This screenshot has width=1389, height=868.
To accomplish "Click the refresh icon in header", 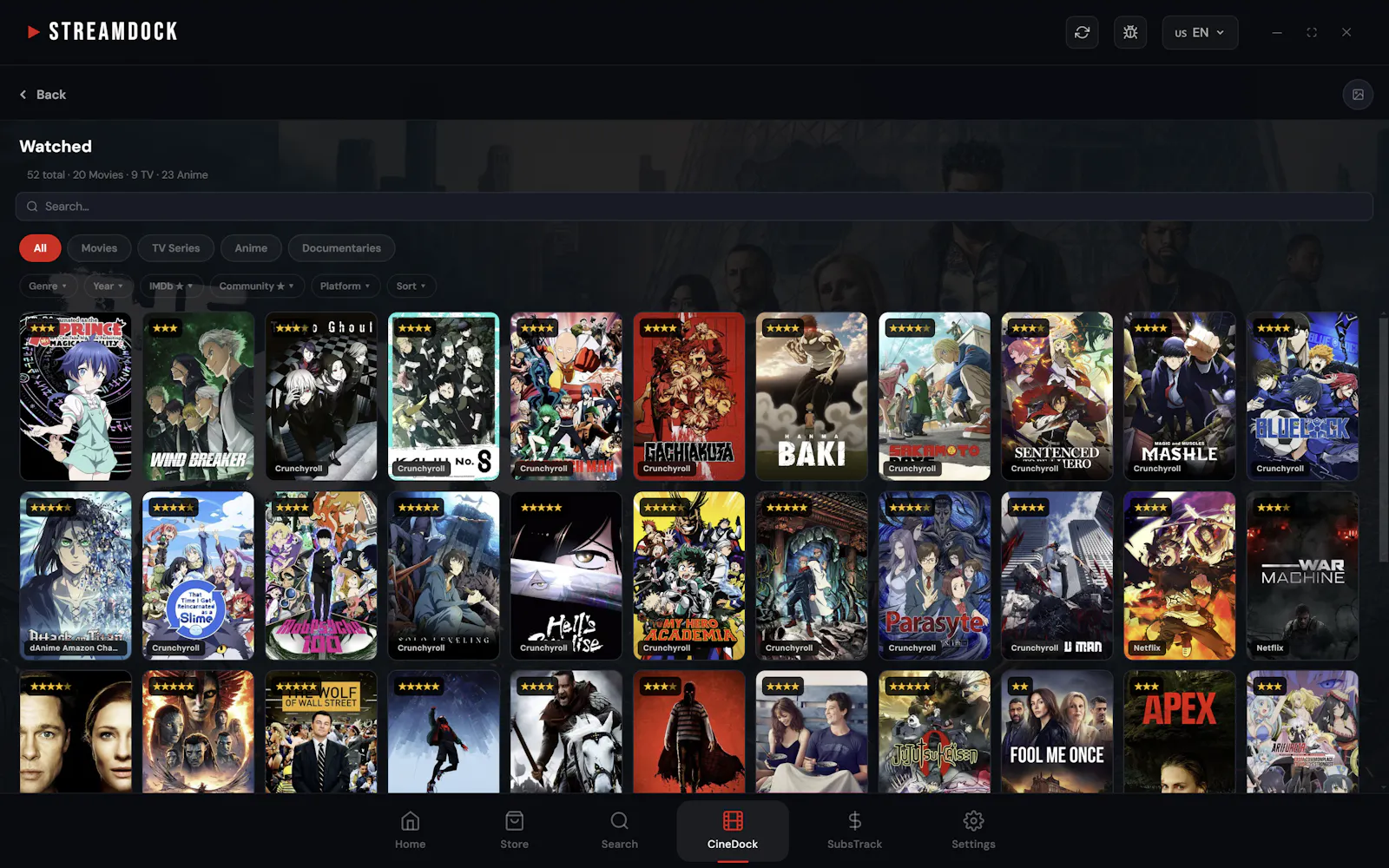I will 1082,32.
